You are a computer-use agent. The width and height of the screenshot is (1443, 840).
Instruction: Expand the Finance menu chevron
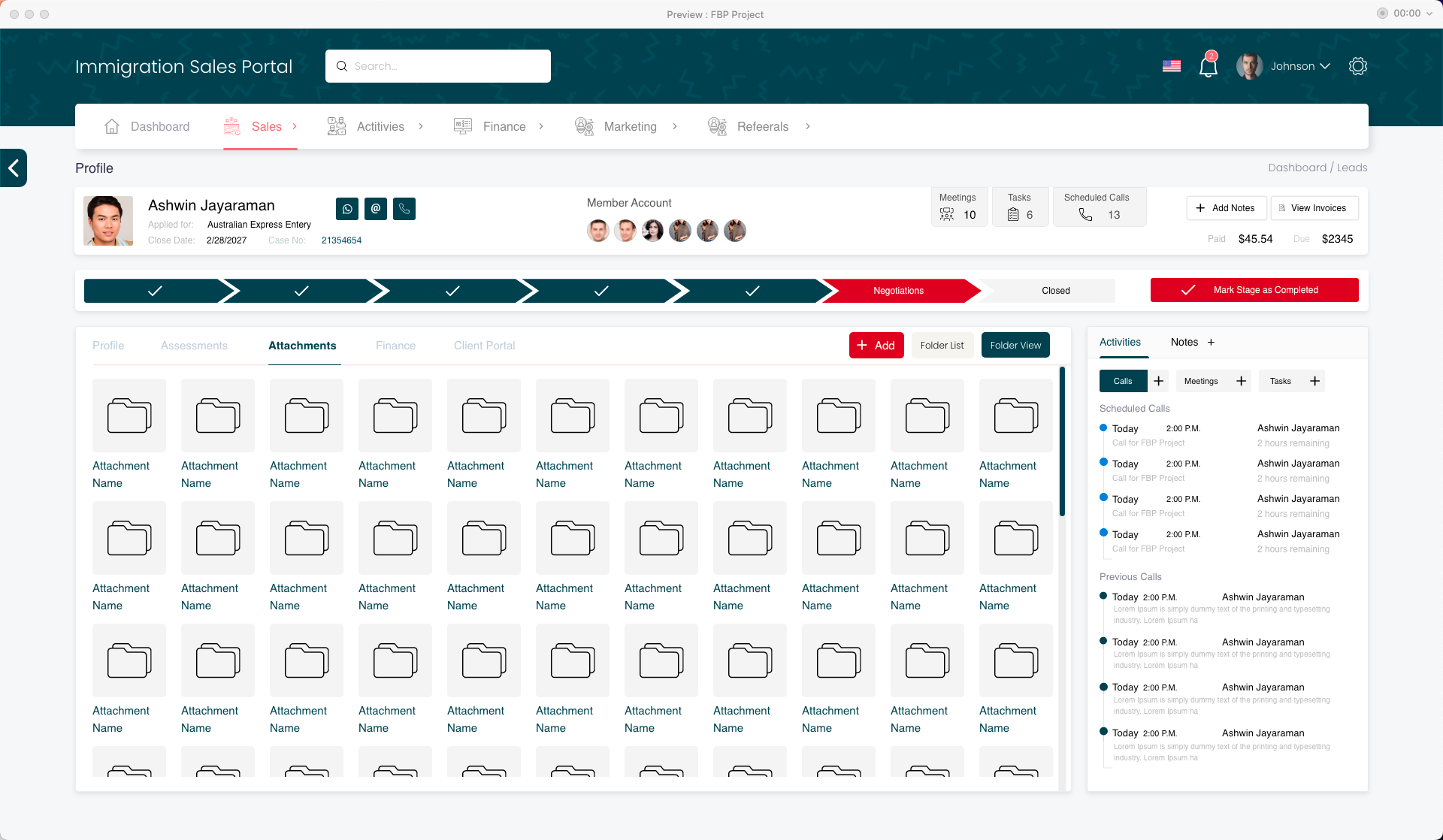click(541, 126)
